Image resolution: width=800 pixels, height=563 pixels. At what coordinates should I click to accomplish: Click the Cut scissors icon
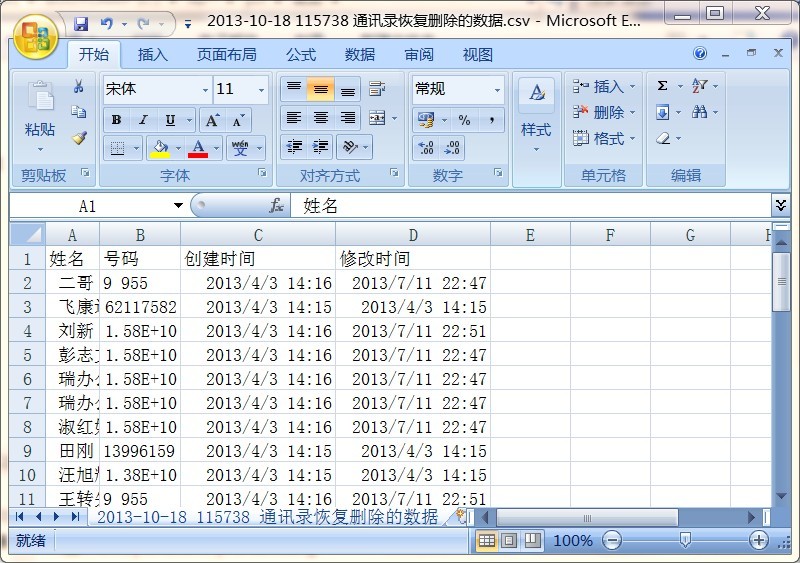(x=78, y=88)
